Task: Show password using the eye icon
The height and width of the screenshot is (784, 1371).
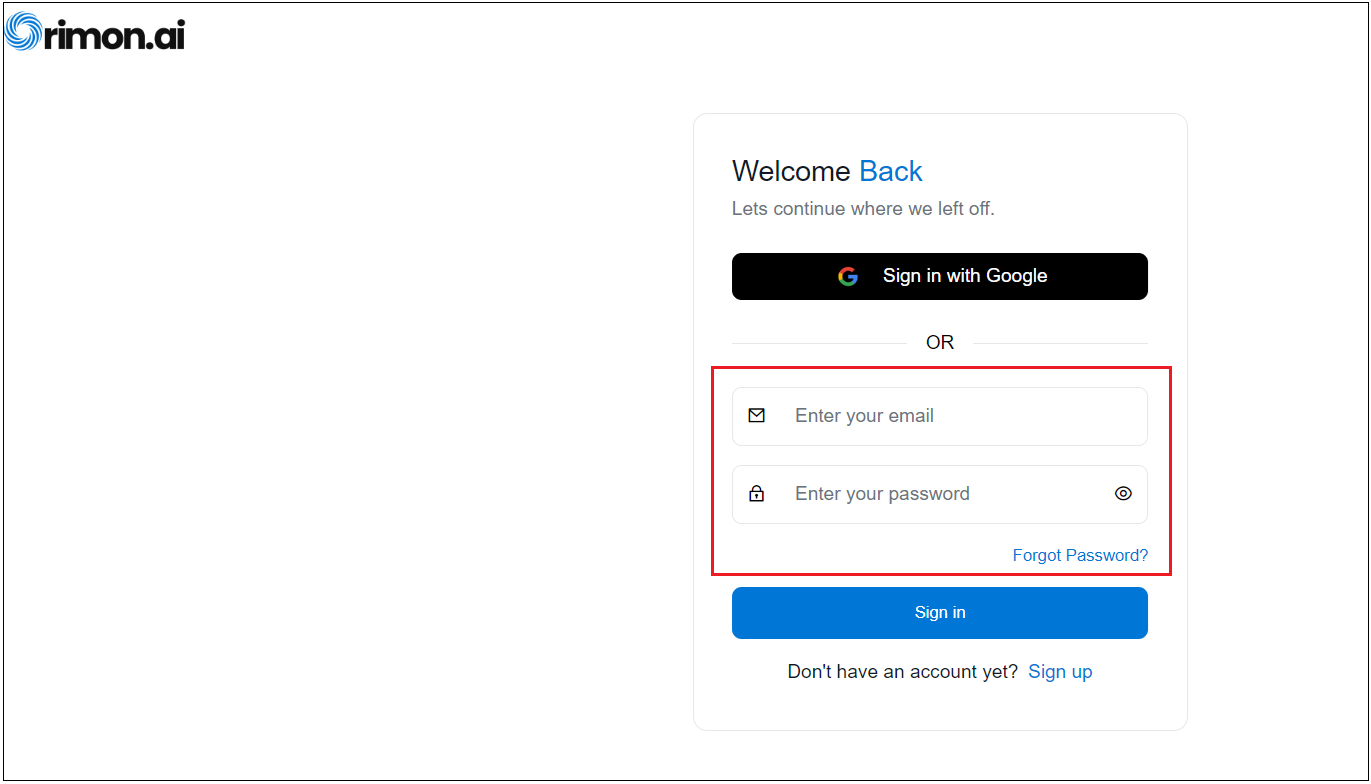Action: (1123, 493)
